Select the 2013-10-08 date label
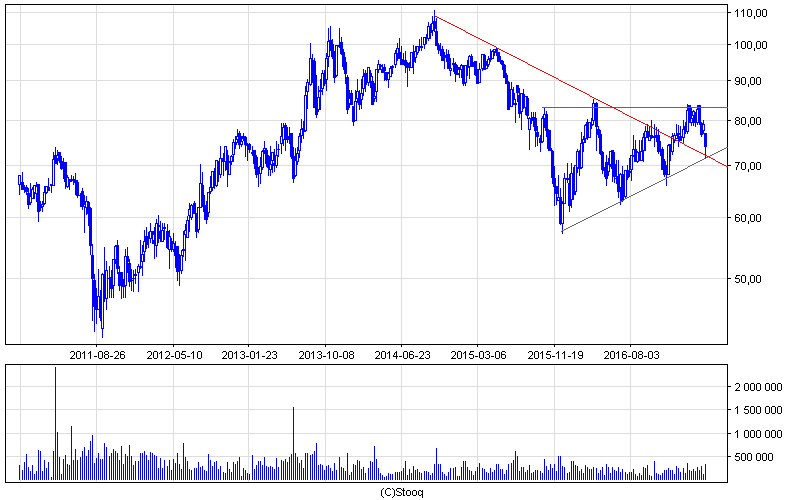 [326, 355]
